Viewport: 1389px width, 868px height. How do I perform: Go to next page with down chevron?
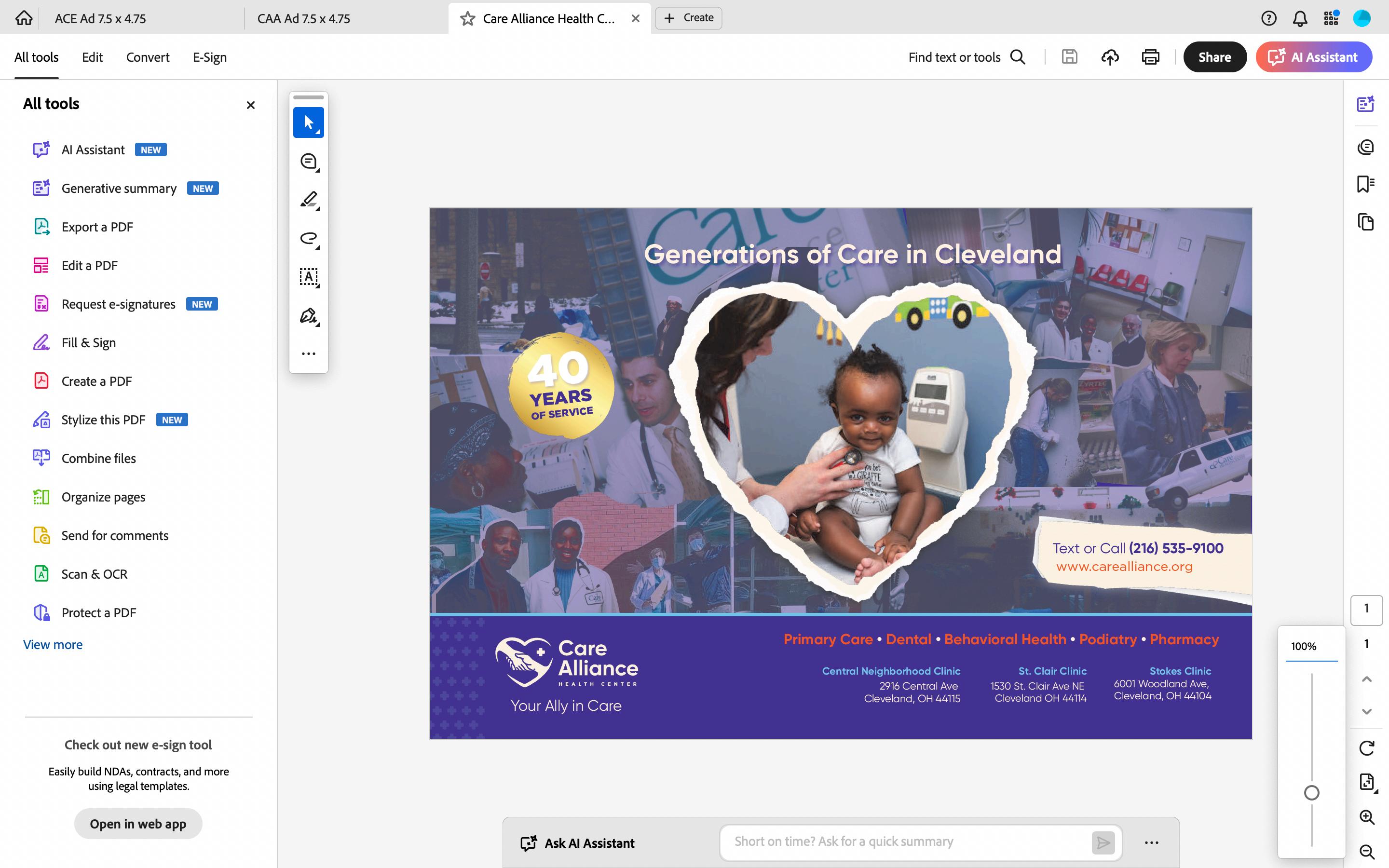[1367, 711]
